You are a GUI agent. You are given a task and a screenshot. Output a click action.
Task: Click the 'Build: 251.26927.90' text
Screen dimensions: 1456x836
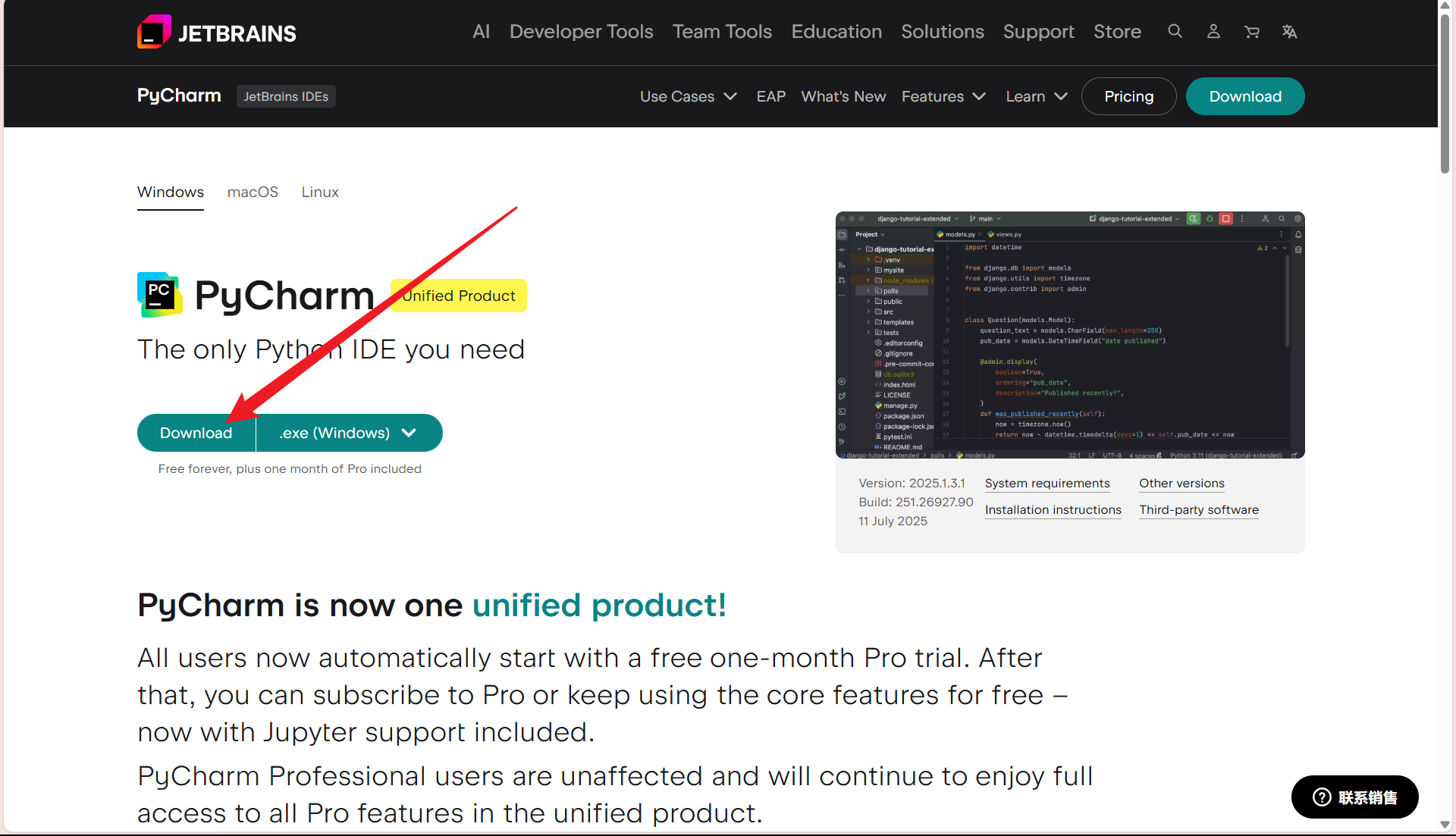tap(916, 502)
